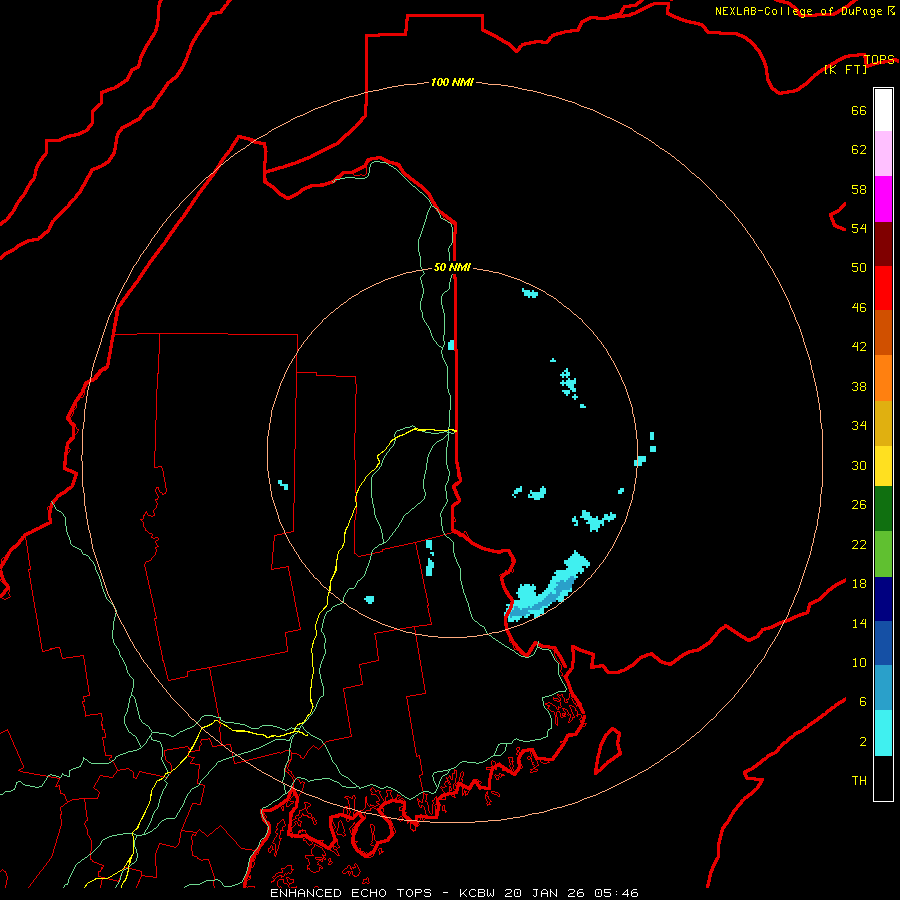The width and height of the screenshot is (900, 900).
Task: Click the '05:46' time in the caption
Action: [616, 893]
